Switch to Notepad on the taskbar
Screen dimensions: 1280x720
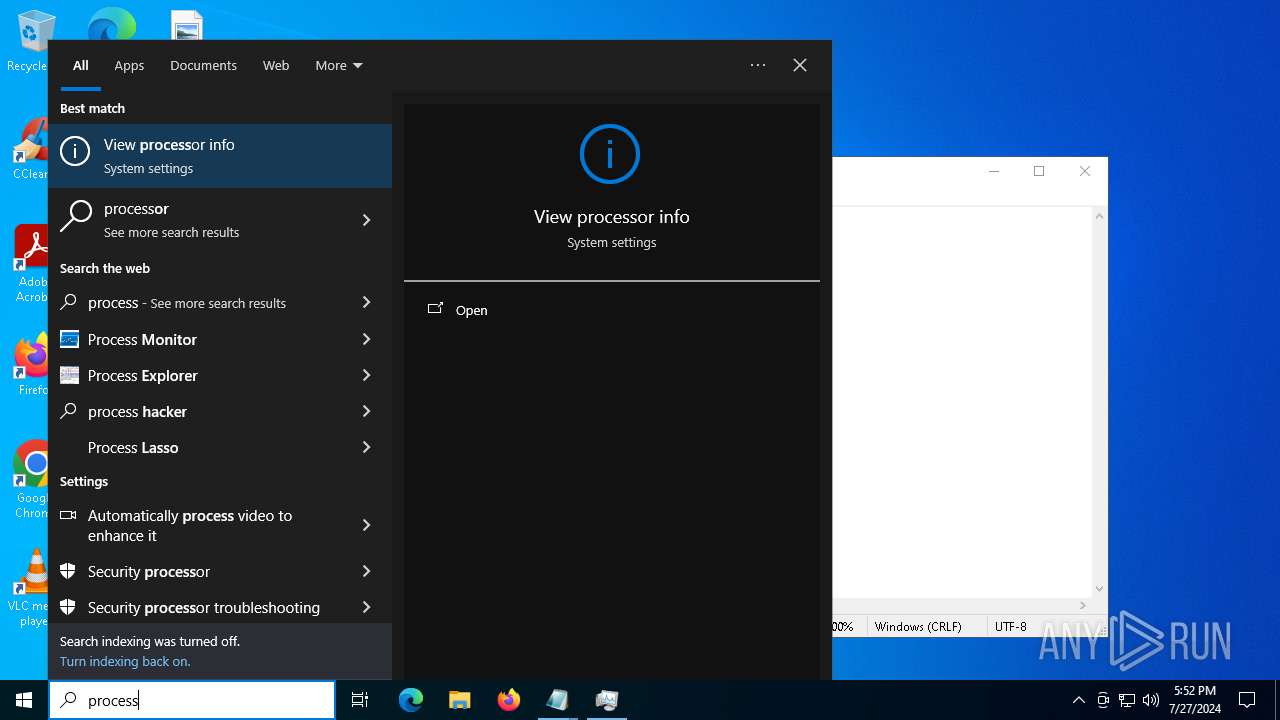pos(558,700)
